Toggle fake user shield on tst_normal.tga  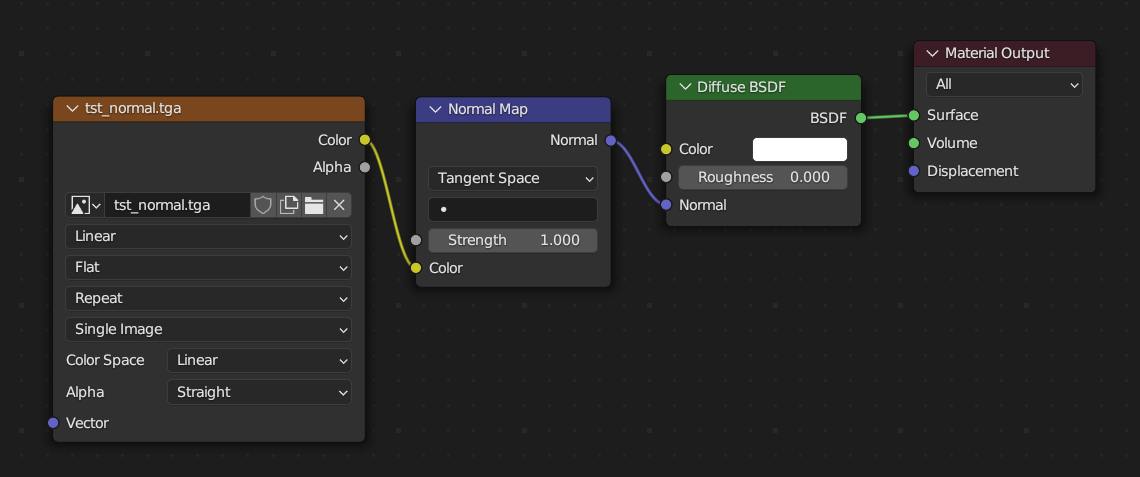point(262,205)
